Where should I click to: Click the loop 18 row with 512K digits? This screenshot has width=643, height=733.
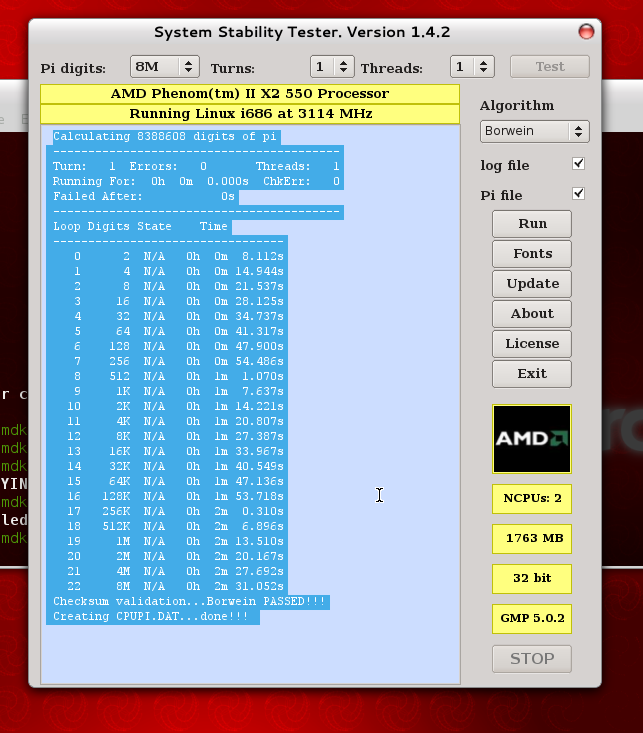pos(167,526)
